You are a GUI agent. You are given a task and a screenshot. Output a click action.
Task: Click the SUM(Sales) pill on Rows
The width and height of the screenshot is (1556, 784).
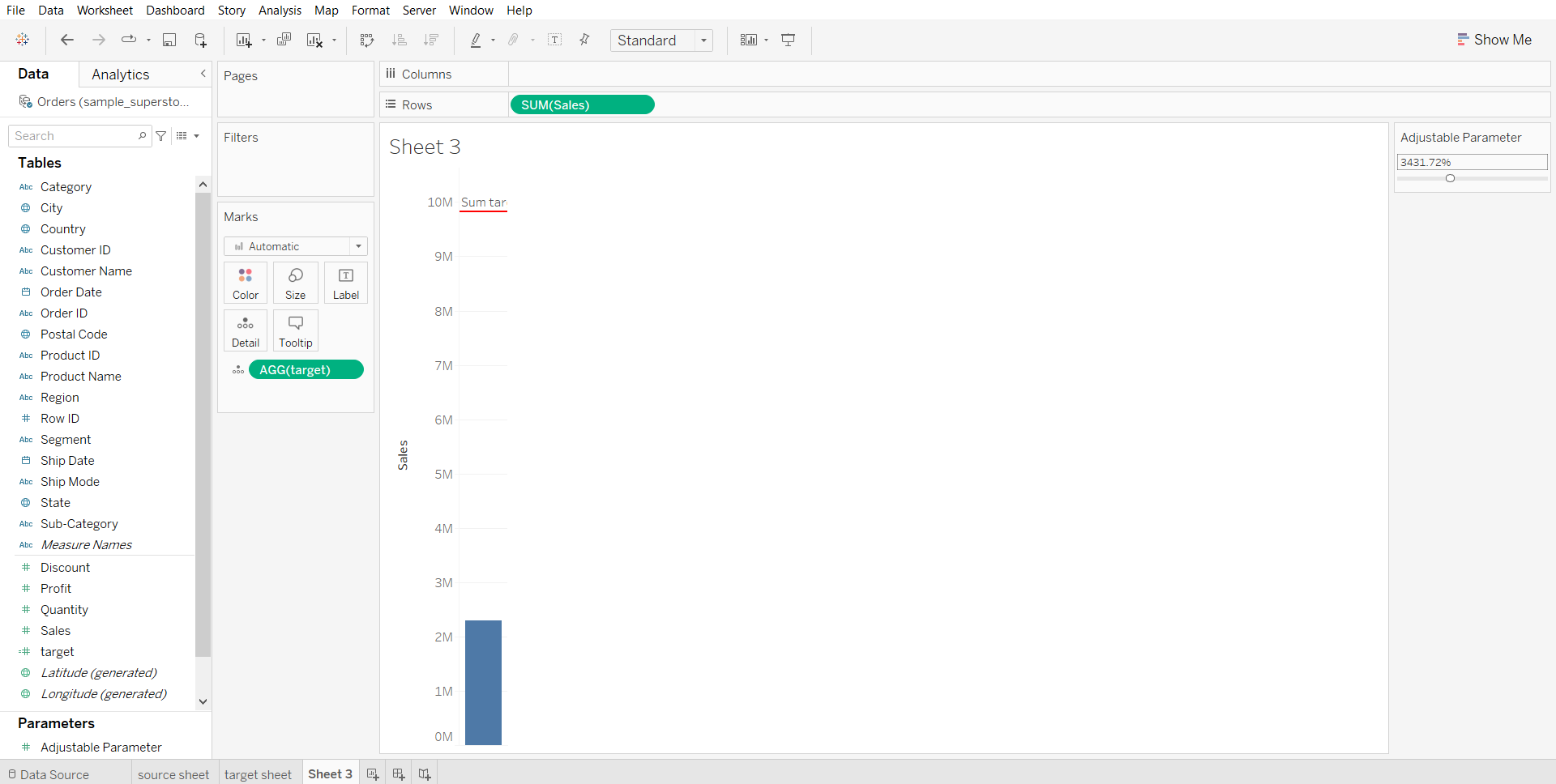coord(582,104)
